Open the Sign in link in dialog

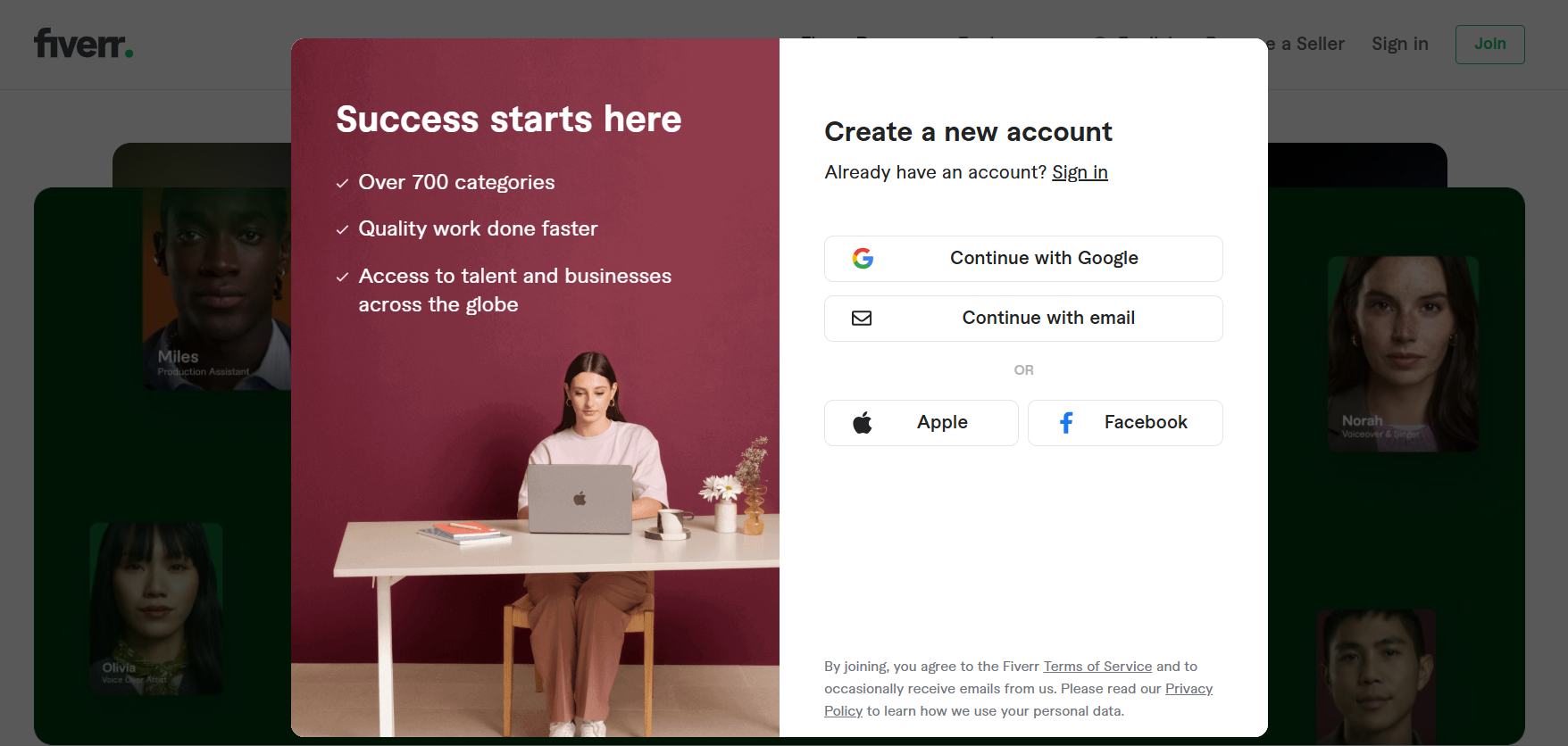(x=1080, y=172)
